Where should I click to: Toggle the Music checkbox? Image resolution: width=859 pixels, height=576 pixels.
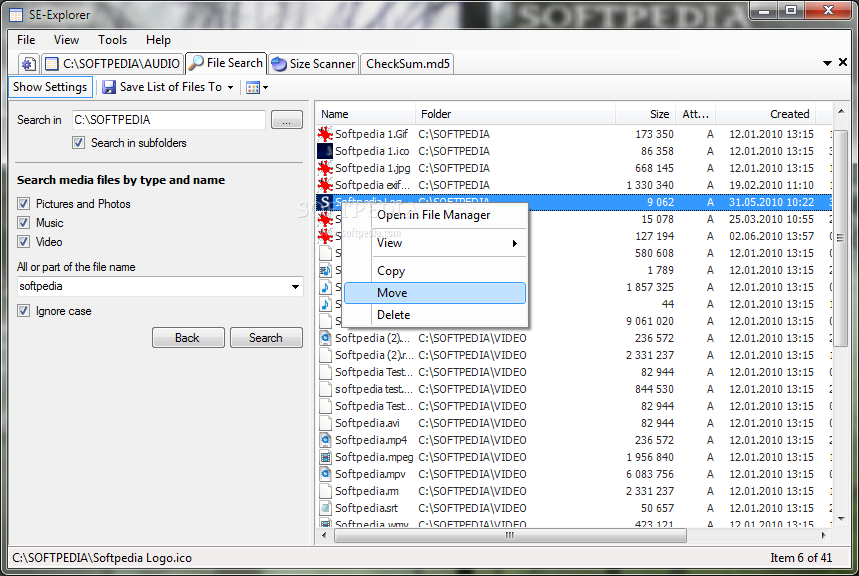pyautogui.click(x=23, y=223)
